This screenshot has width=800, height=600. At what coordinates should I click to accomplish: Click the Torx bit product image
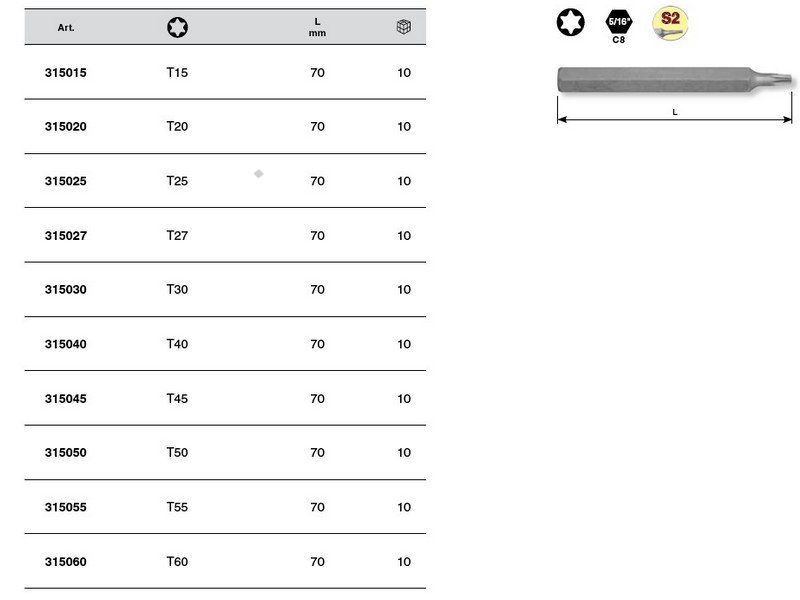click(x=674, y=80)
